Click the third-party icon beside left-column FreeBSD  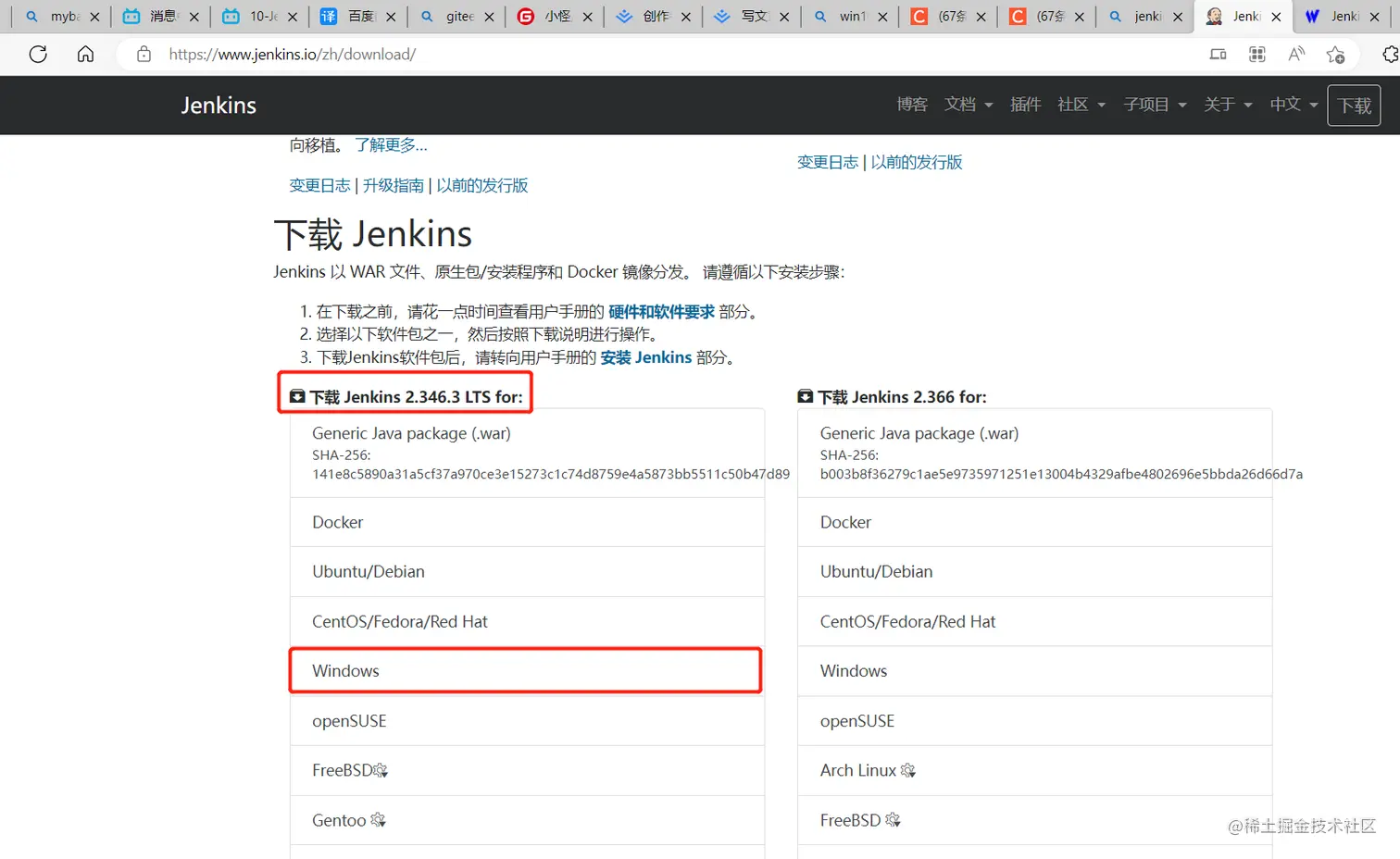381,770
